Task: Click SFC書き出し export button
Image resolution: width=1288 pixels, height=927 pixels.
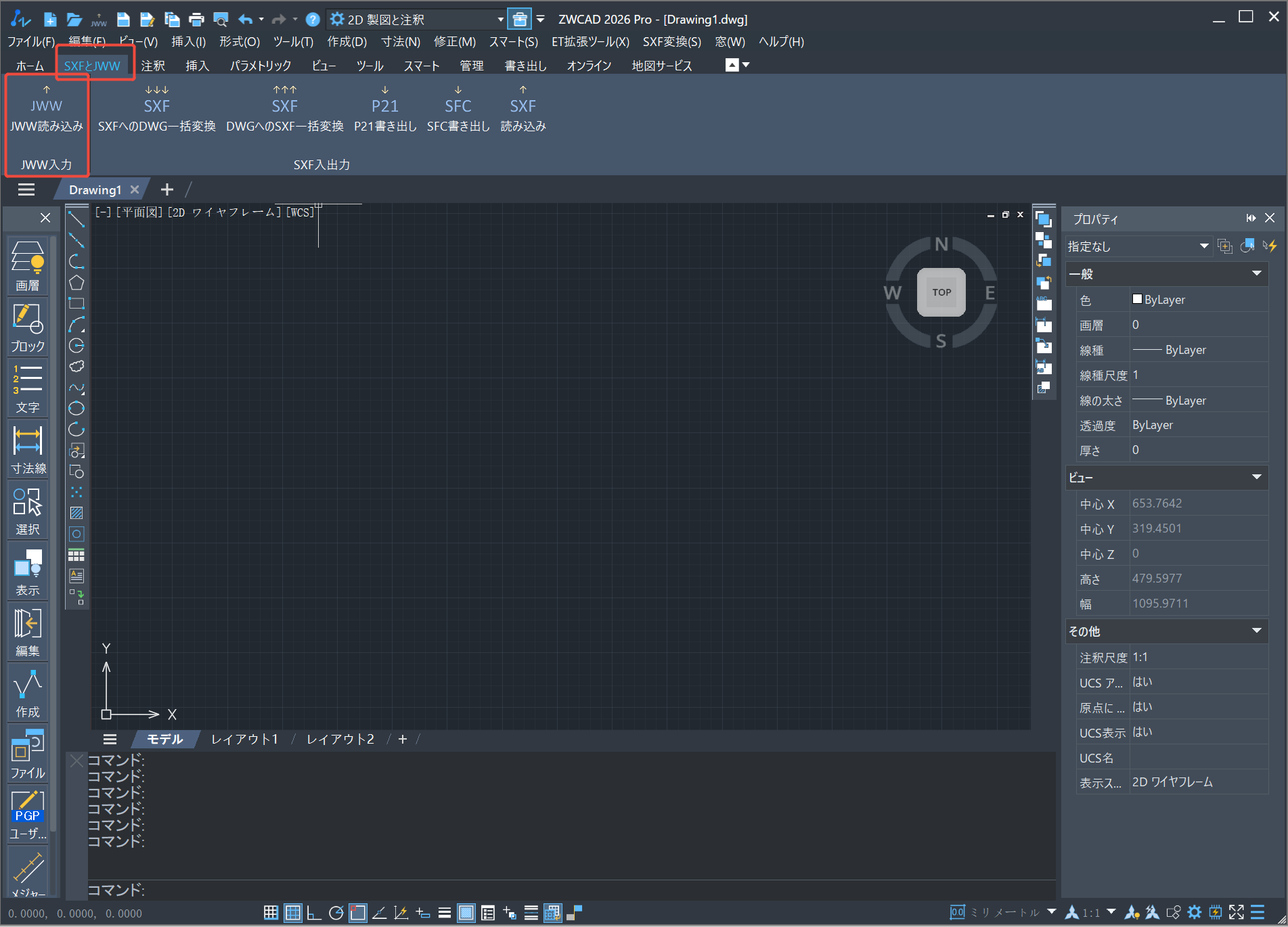Action: click(458, 109)
